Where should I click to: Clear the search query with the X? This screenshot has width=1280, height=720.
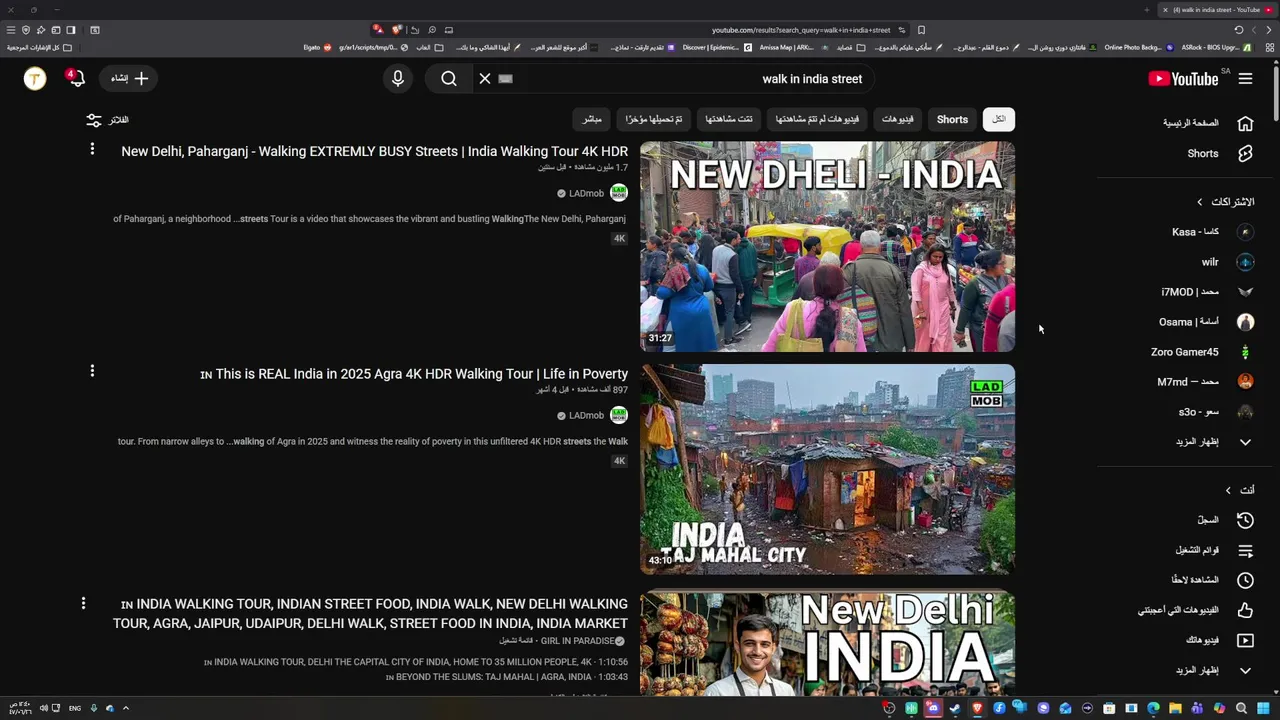point(485,78)
